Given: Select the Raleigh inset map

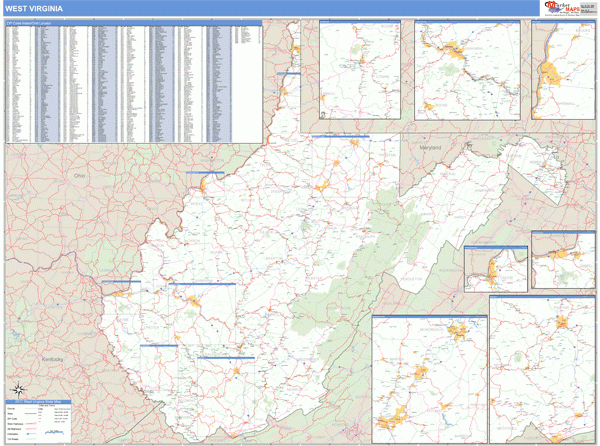Looking at the screenshot, I should (542, 369).
